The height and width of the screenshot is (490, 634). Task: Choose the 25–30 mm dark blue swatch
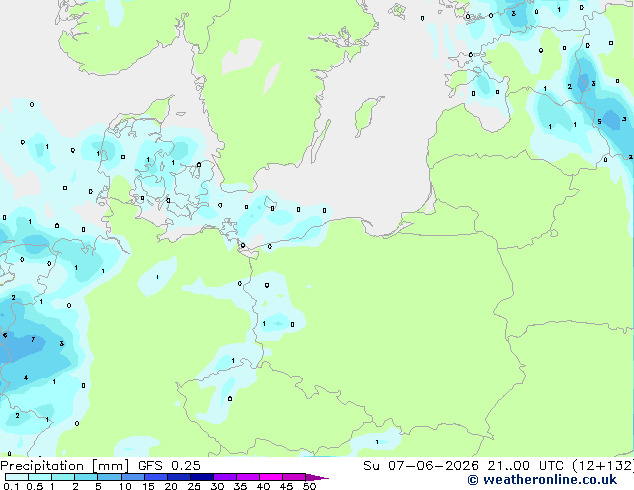coord(201,477)
